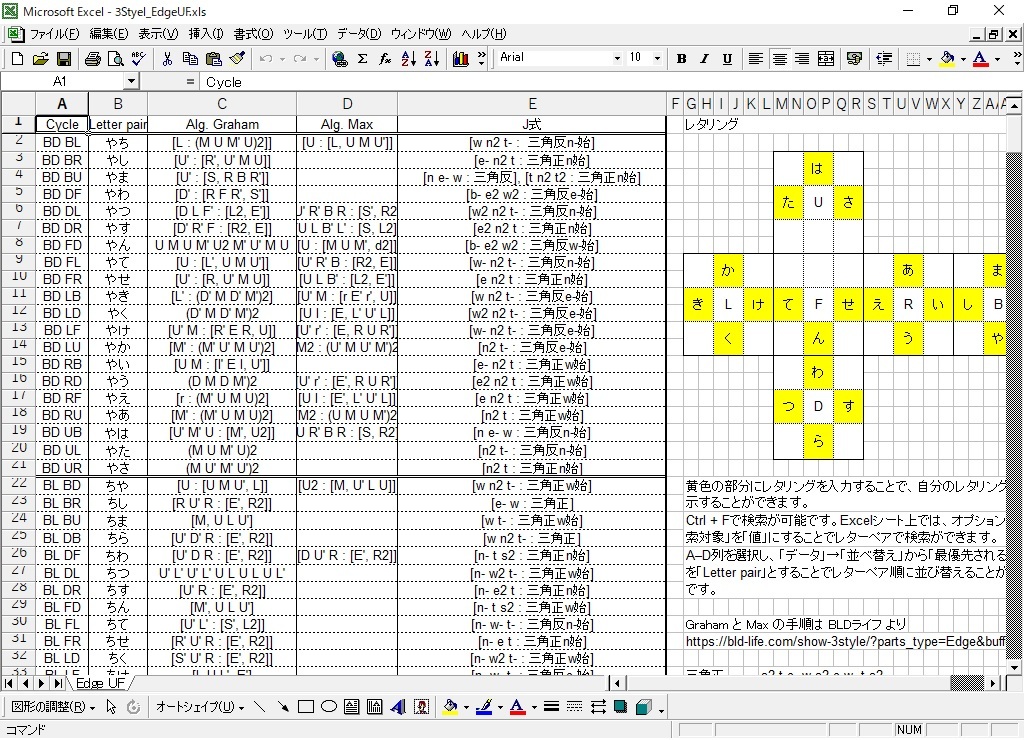The image size is (1024, 740).
Task: Open the Arrow Style options
Action: pos(598,707)
